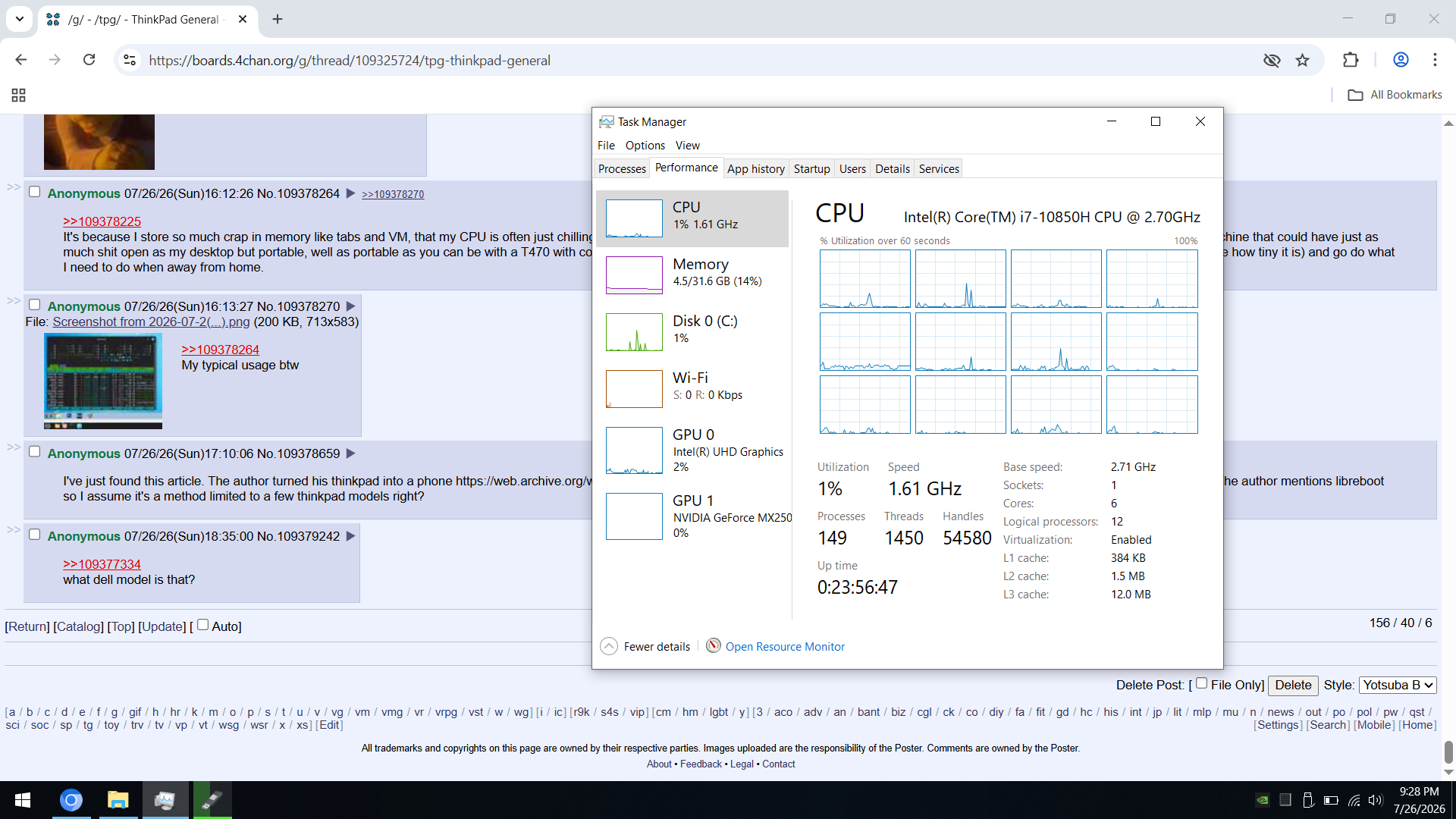The height and width of the screenshot is (819, 1456).
Task: Open the volume icon in system tray
Action: [x=1376, y=800]
